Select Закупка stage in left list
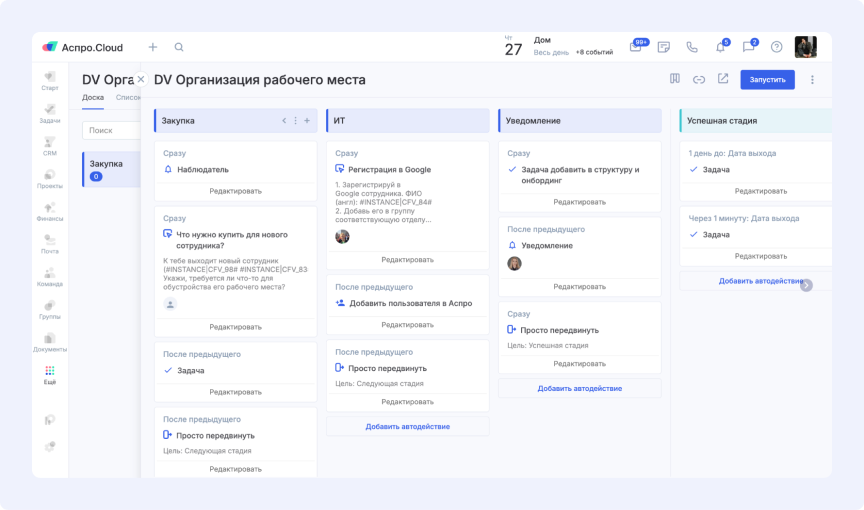Viewport: 864px width, 510px height. [112, 170]
